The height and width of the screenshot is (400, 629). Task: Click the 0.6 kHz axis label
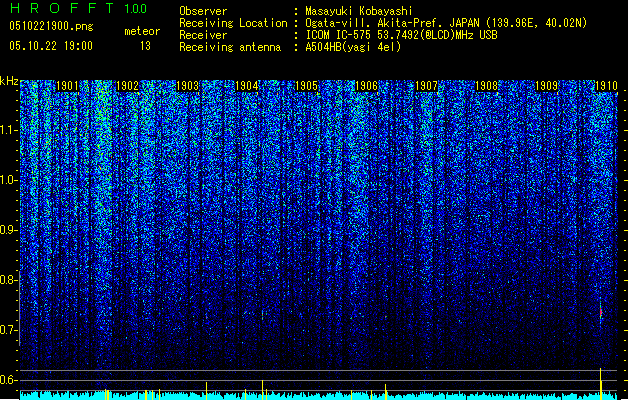point(9,380)
